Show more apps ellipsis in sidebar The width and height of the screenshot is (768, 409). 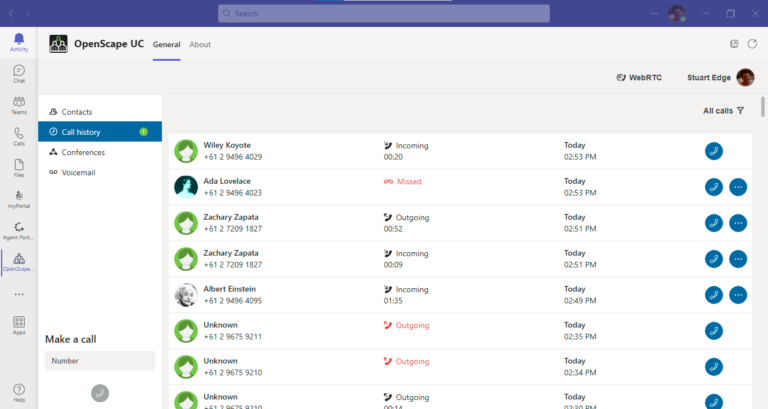point(19,294)
